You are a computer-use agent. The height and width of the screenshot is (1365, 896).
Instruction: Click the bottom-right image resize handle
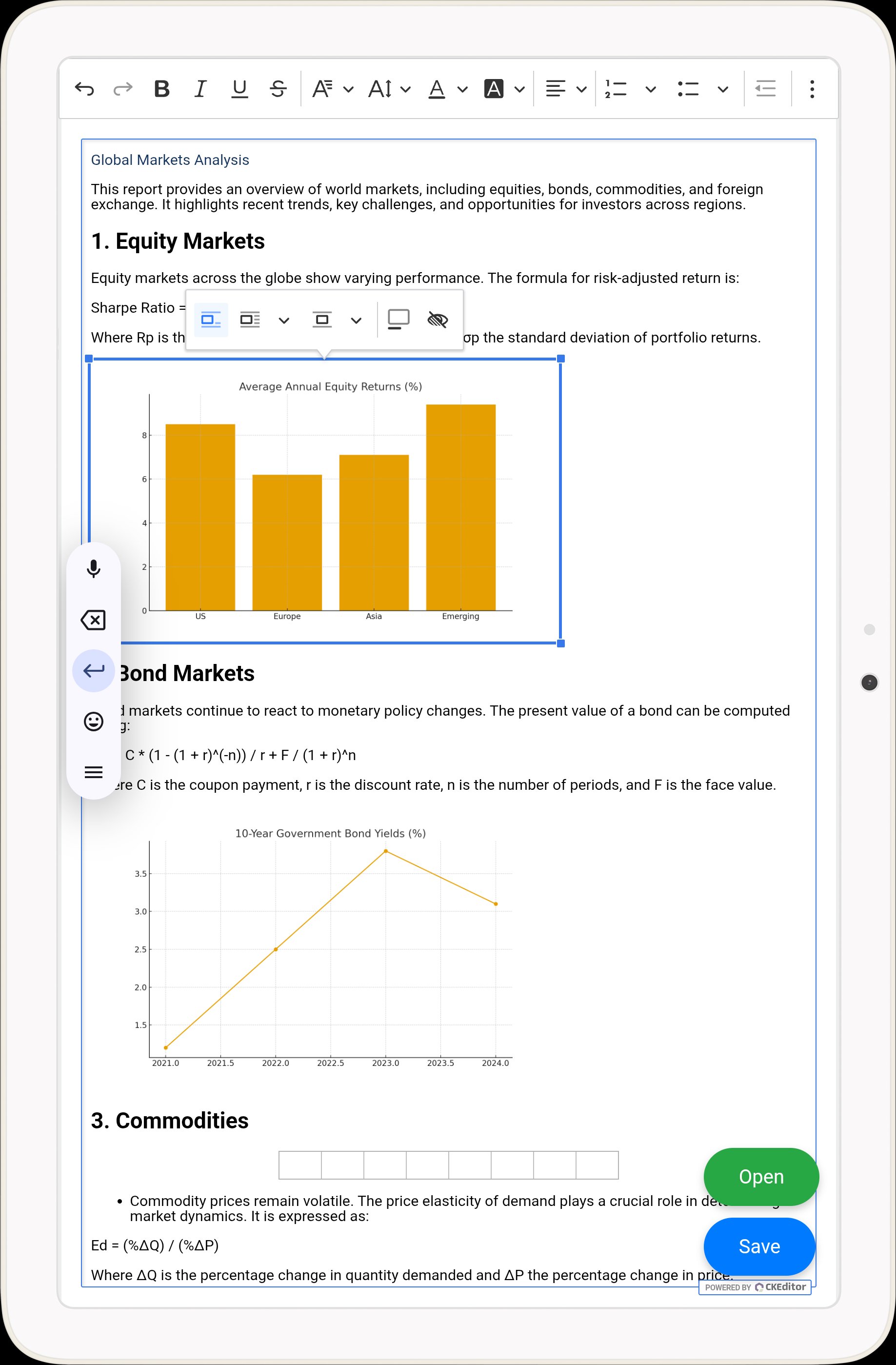click(560, 643)
